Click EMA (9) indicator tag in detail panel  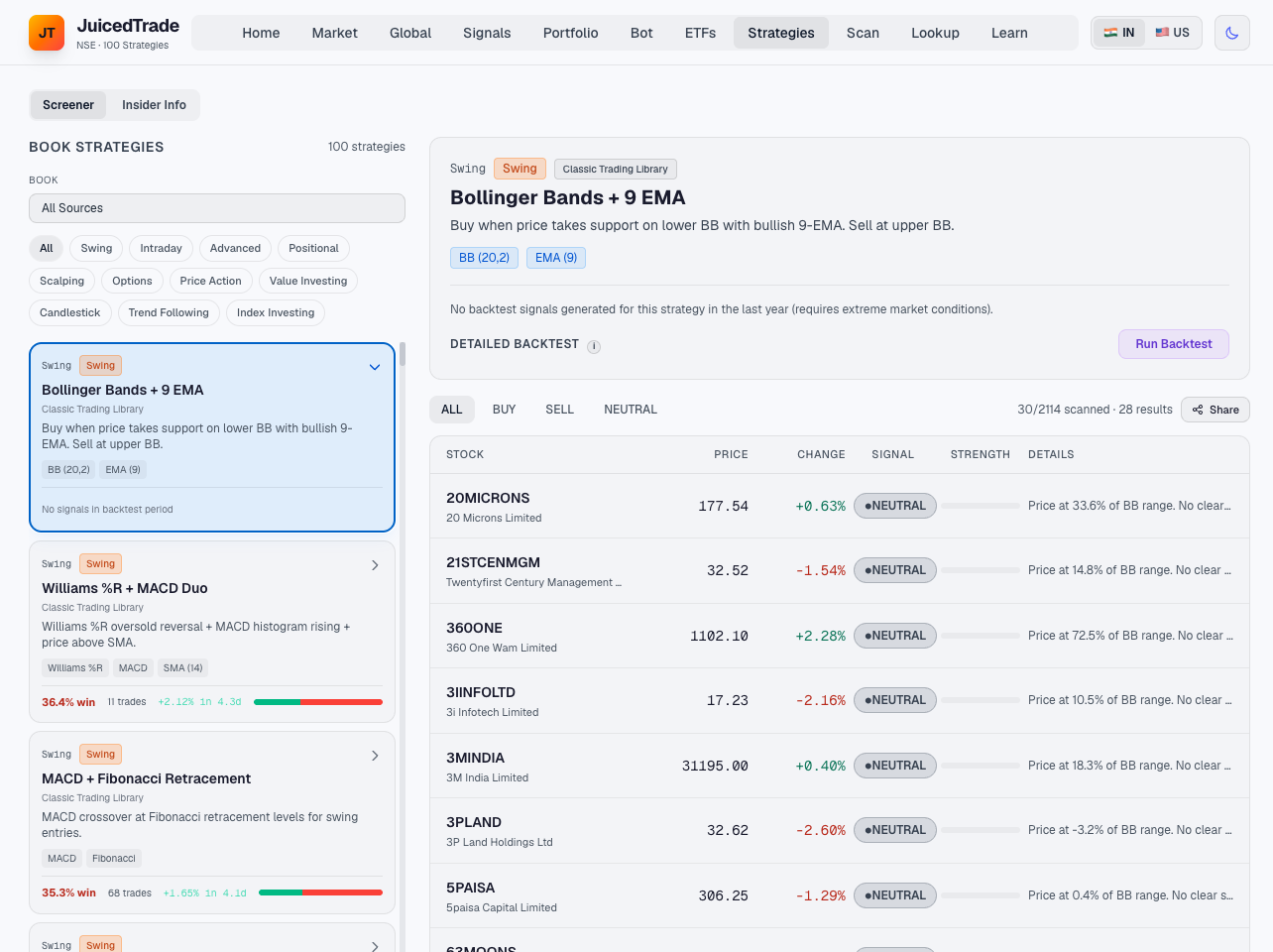556,258
